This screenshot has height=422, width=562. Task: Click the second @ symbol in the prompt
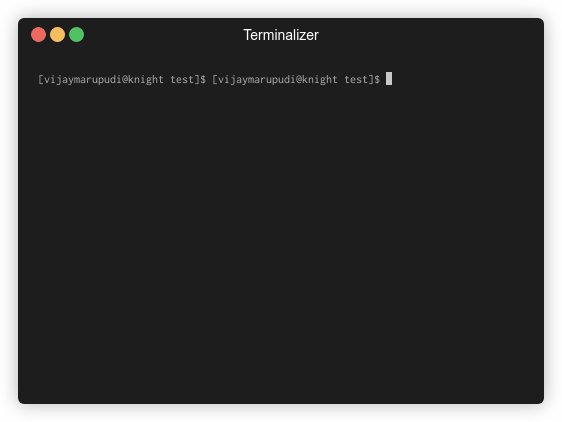click(299, 79)
